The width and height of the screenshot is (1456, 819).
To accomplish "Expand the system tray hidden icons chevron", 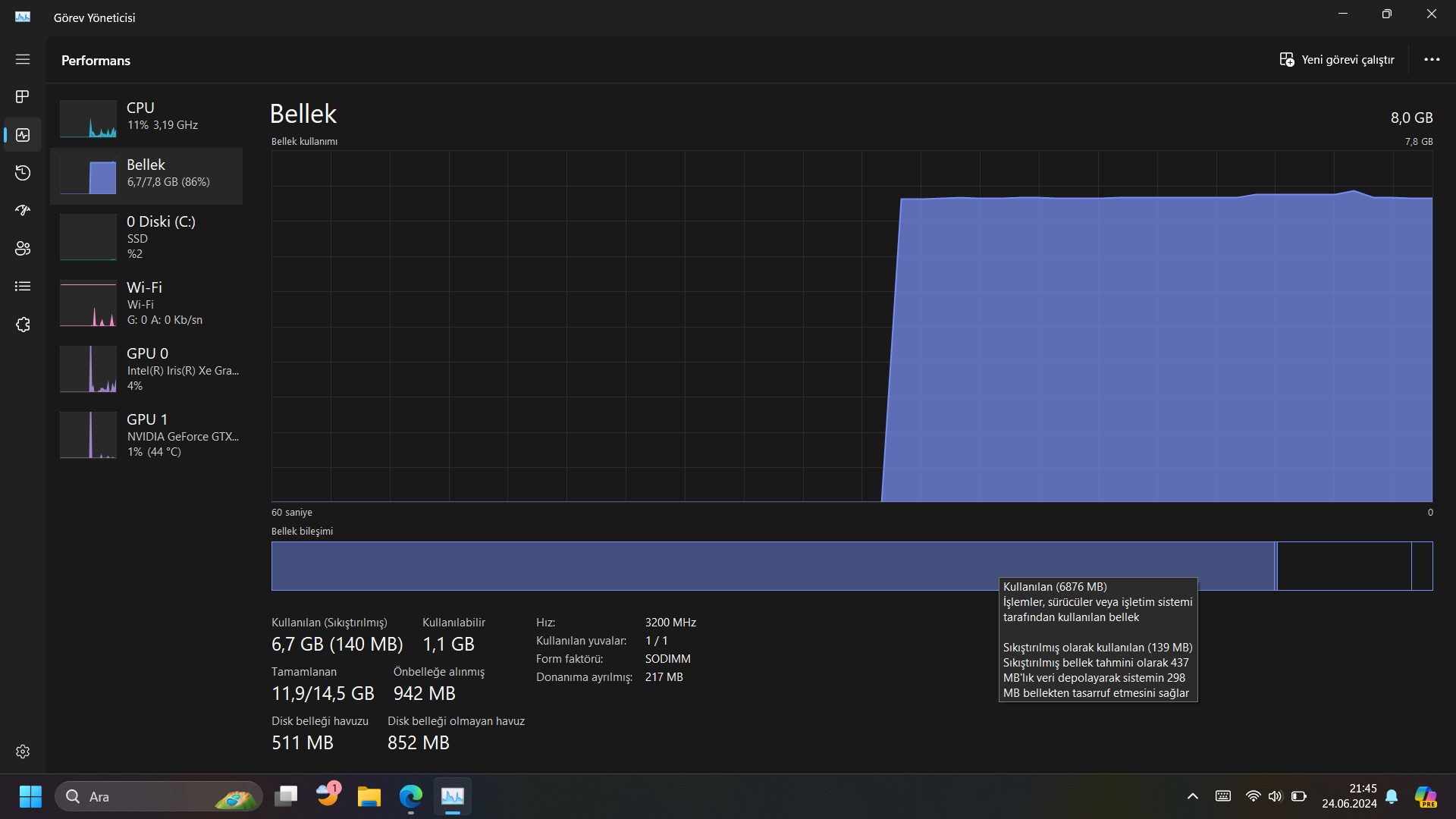I will [x=1193, y=796].
